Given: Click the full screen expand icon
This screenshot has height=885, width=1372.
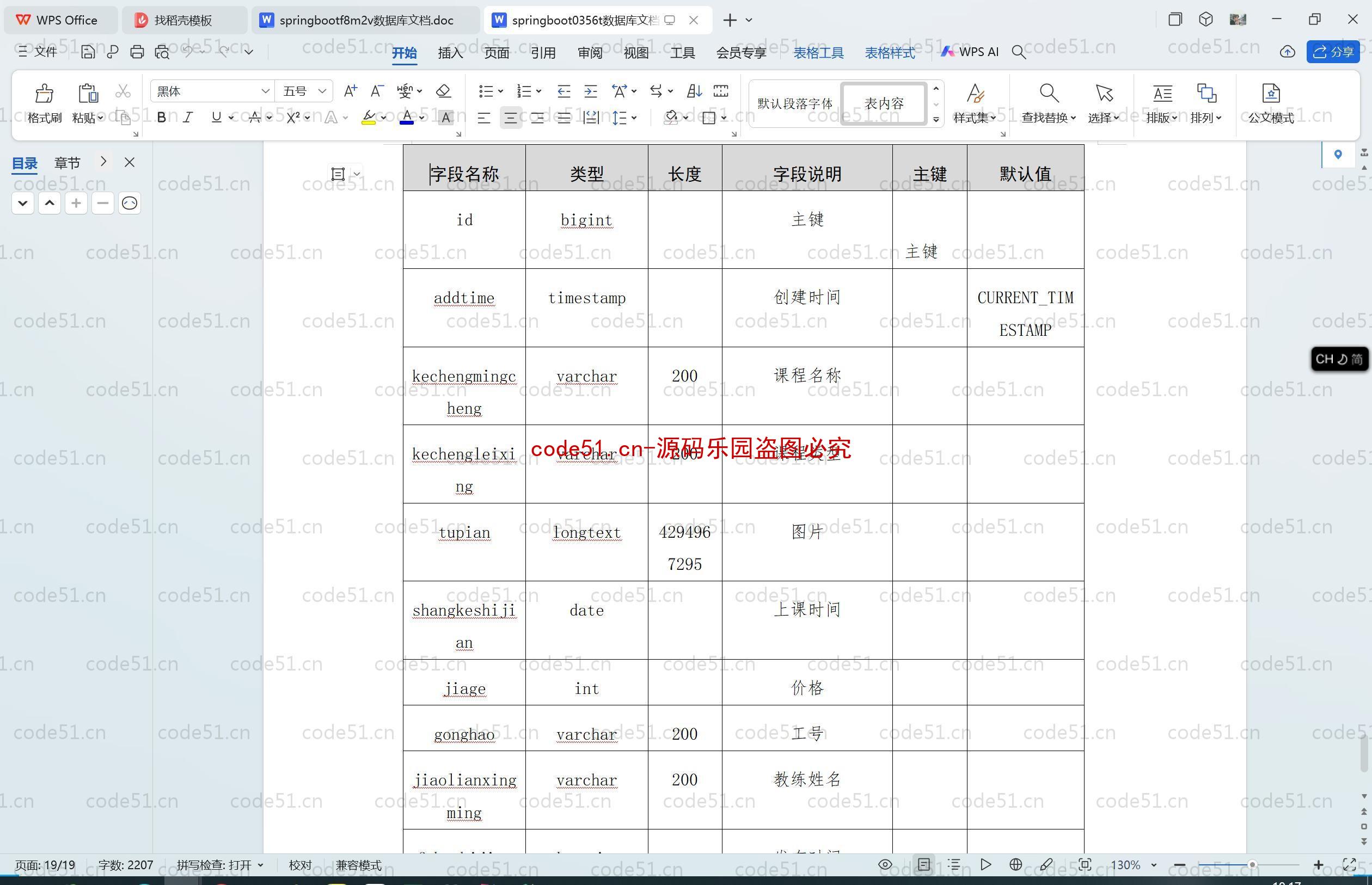Looking at the screenshot, I should pos(1349,865).
